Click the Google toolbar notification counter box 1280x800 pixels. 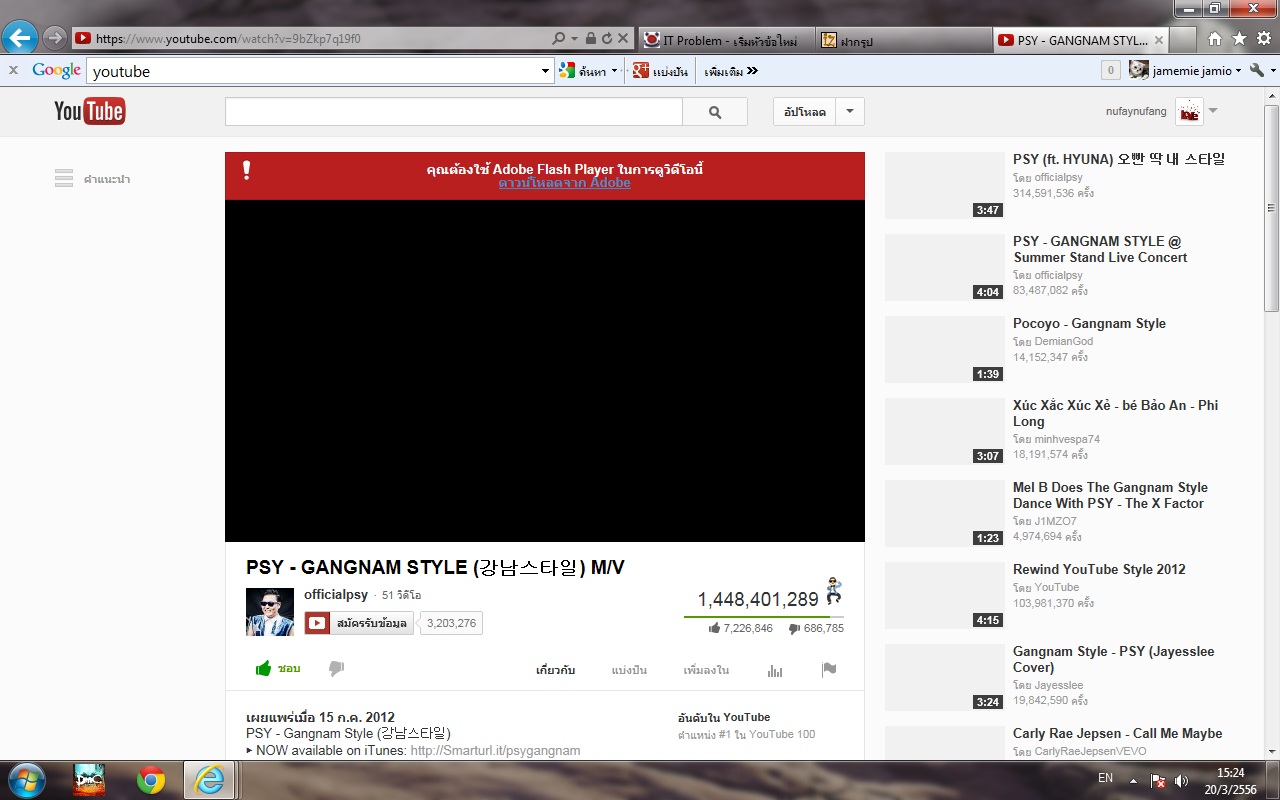tap(1110, 70)
